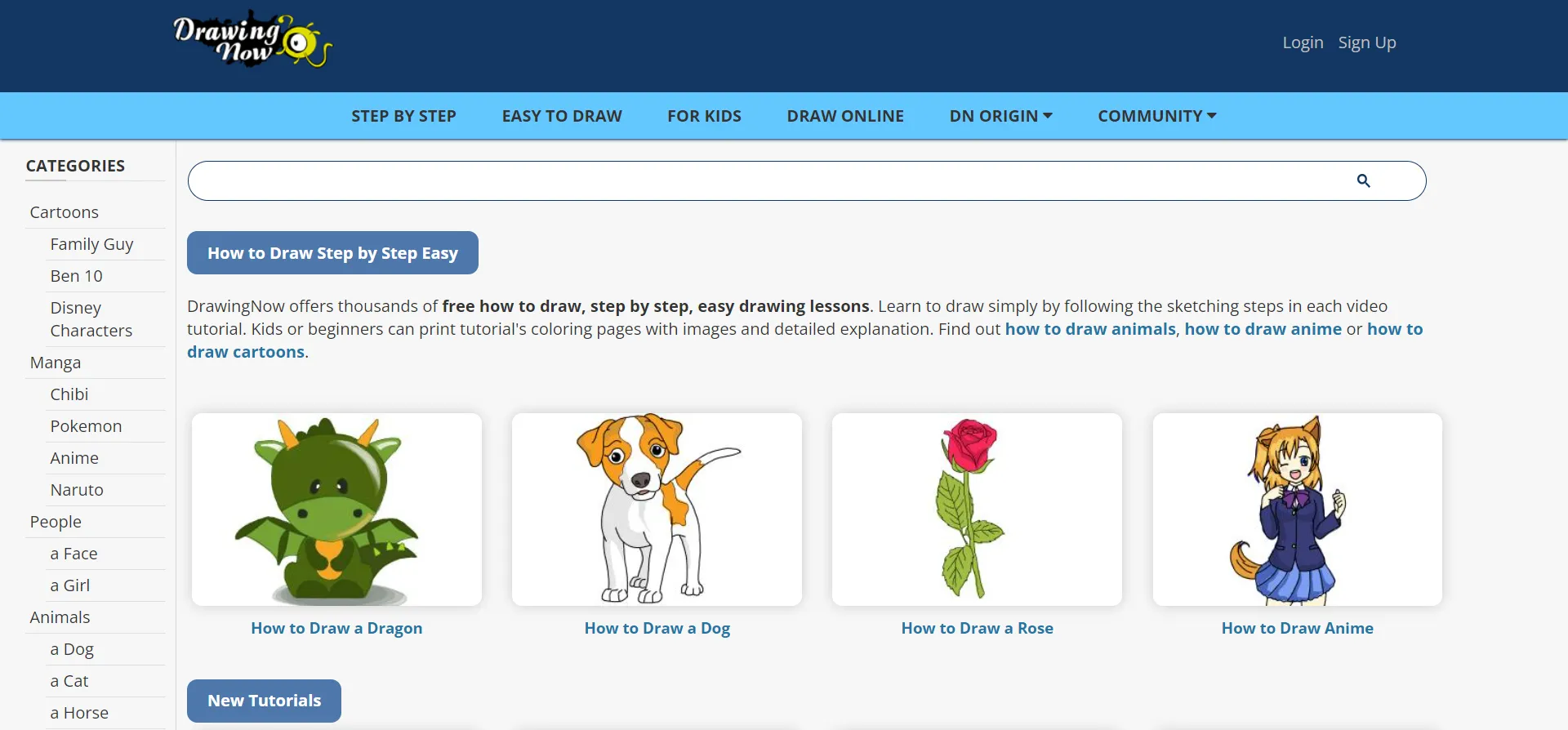Select the Anime category in the sidebar
Screen dimensions: 1568x730
point(73,458)
